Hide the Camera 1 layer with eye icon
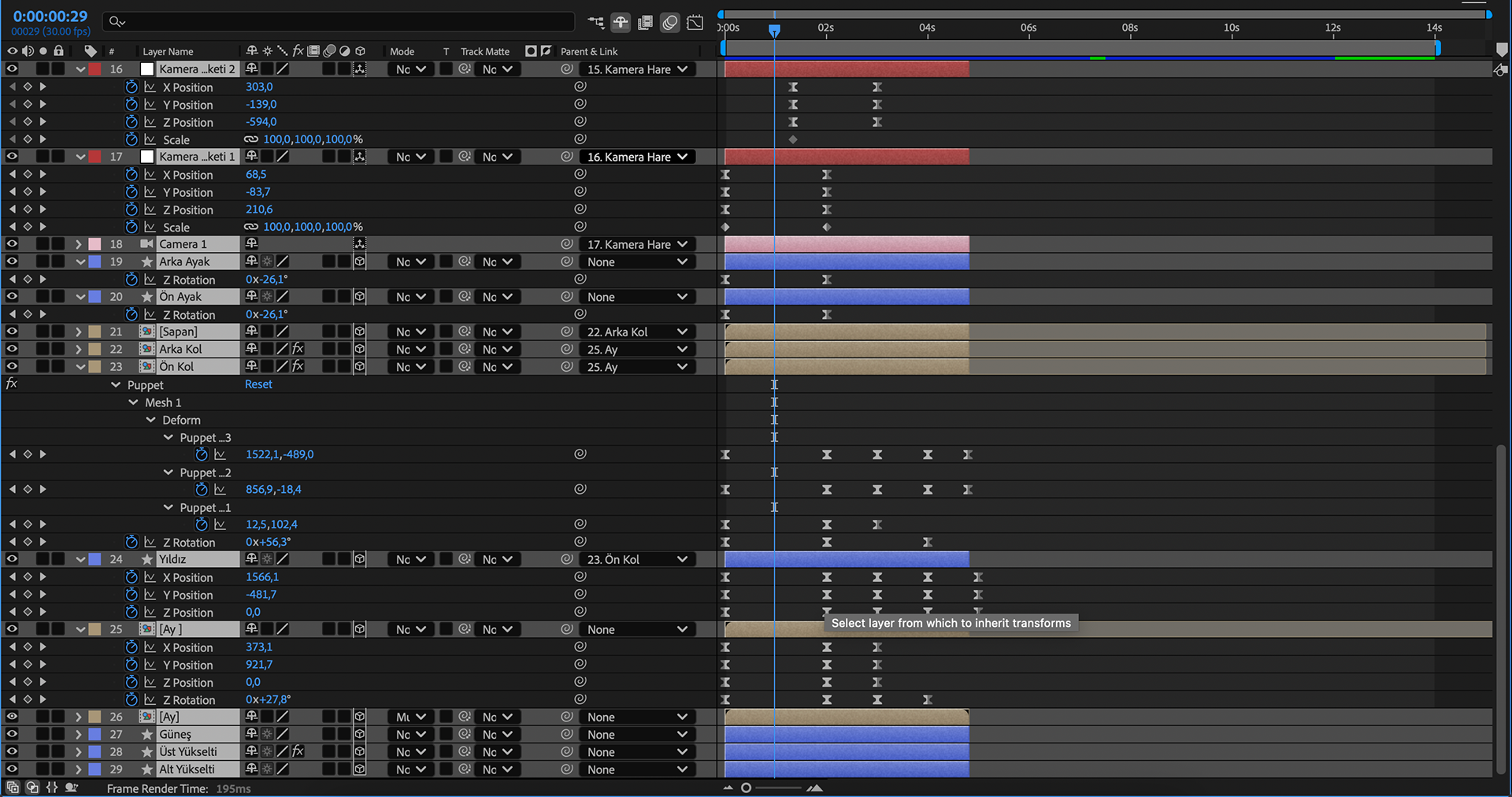The height and width of the screenshot is (797, 1512). tap(12, 244)
